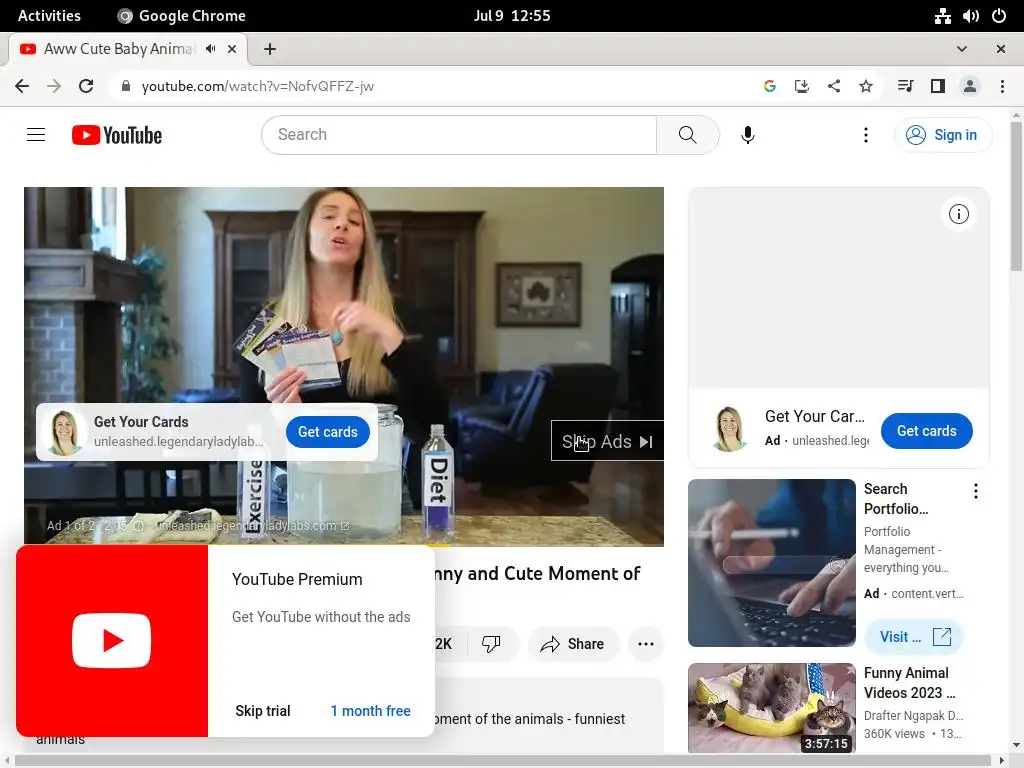The height and width of the screenshot is (768, 1024).
Task: Open the network status icon
Action: pyautogui.click(x=942, y=16)
